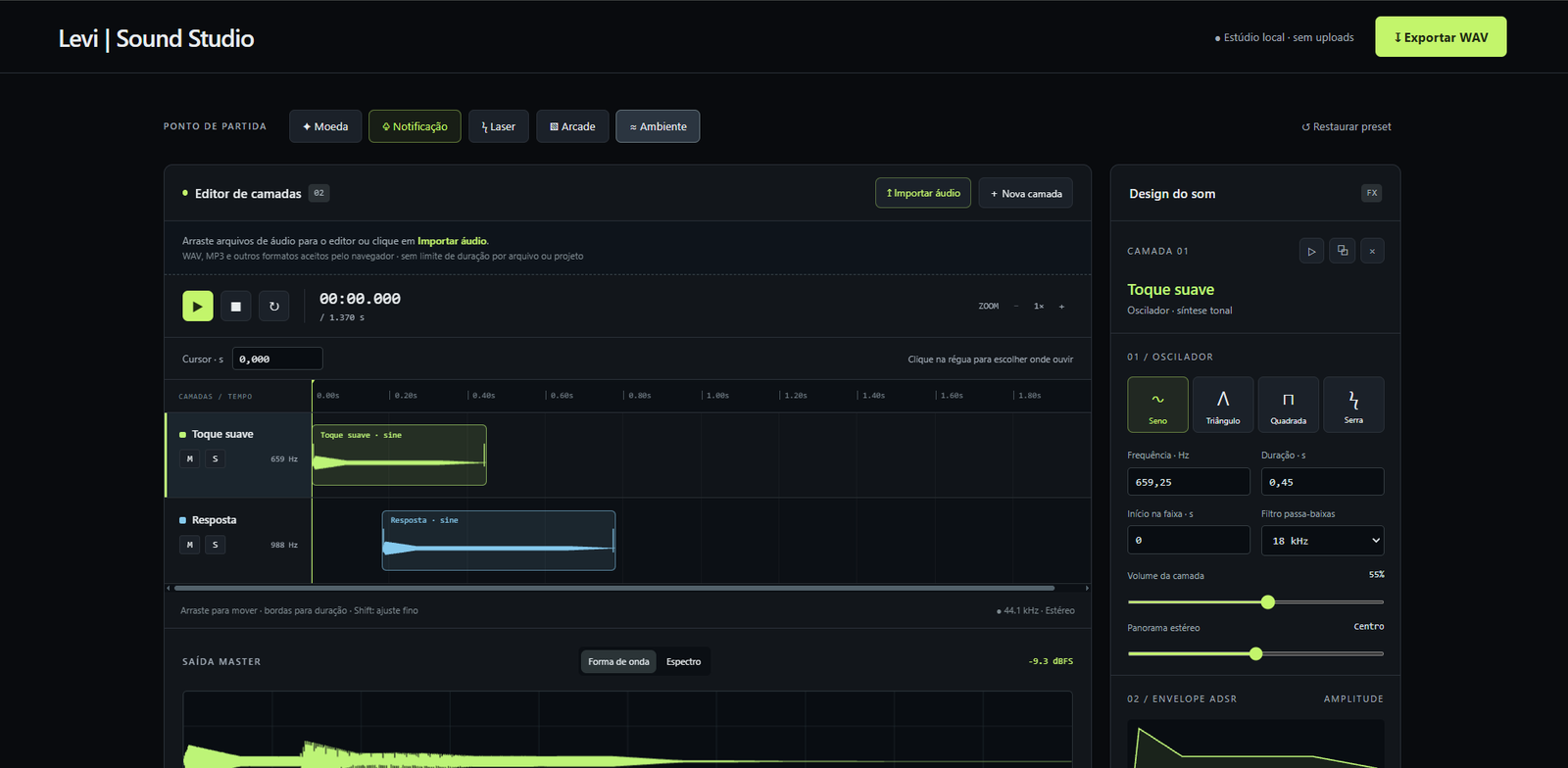Load the Ambiente preset
The height and width of the screenshot is (768, 1568).
[658, 126]
